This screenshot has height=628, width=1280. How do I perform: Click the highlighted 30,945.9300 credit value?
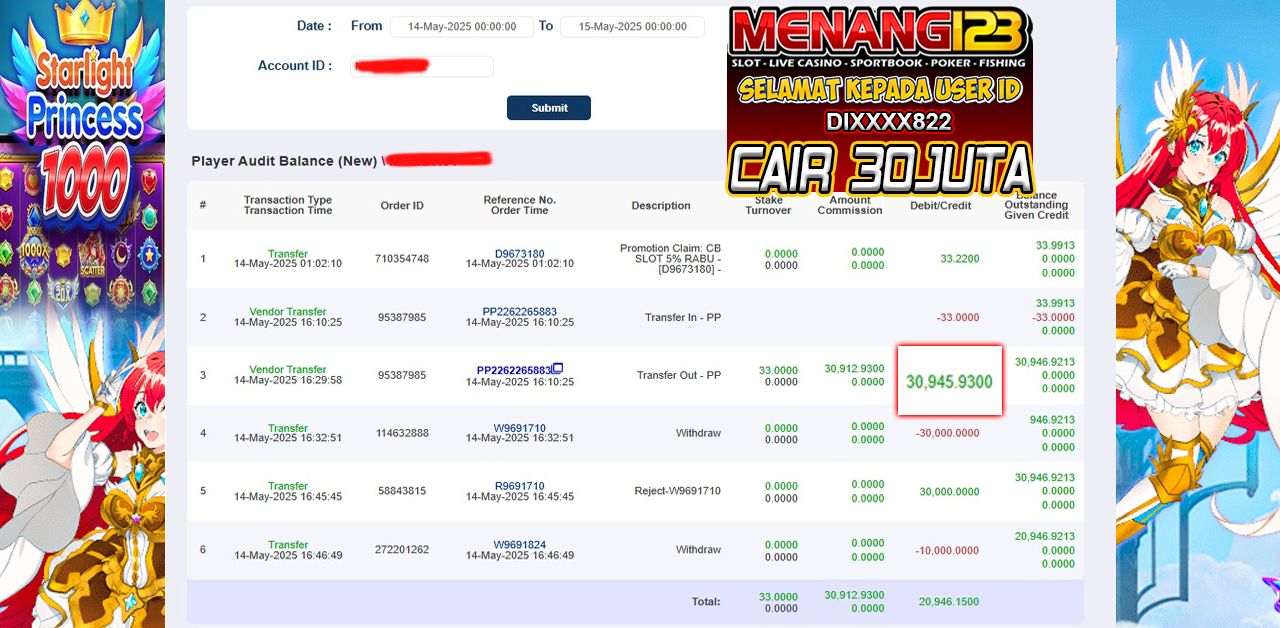[949, 382]
